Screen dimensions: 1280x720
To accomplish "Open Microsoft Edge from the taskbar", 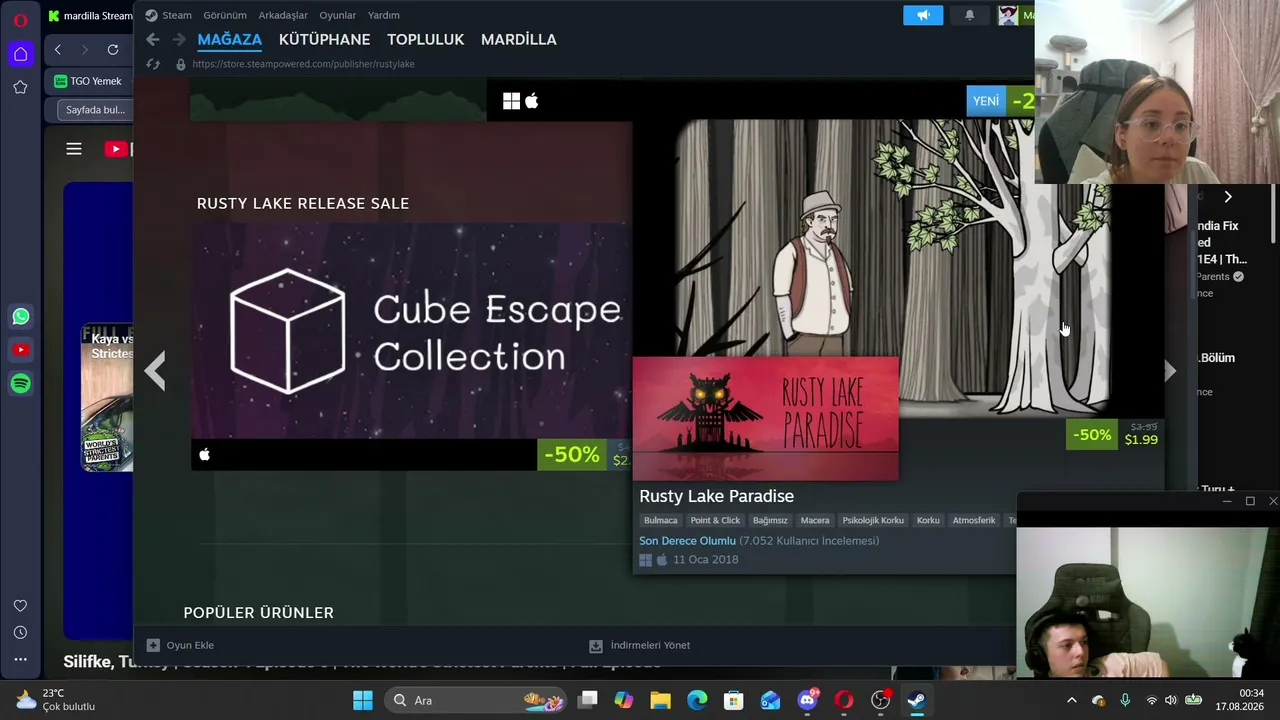I will 697,700.
